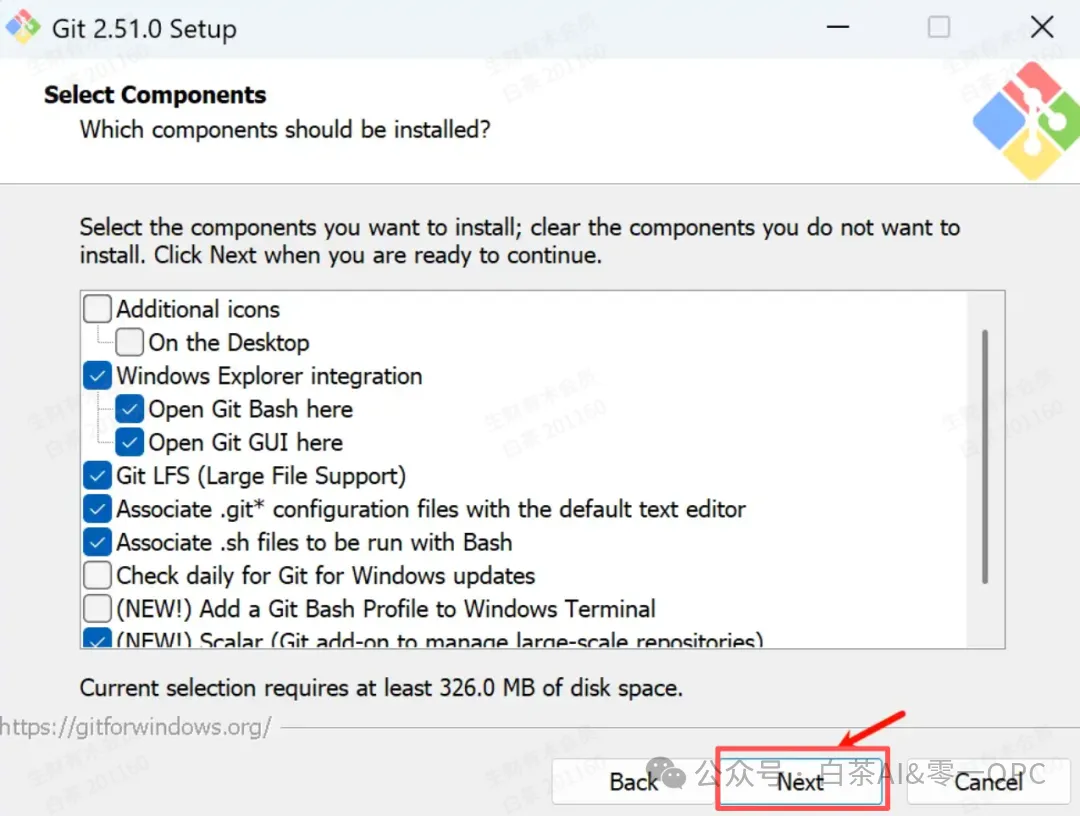Minimize the Git Setup window

[838, 27]
